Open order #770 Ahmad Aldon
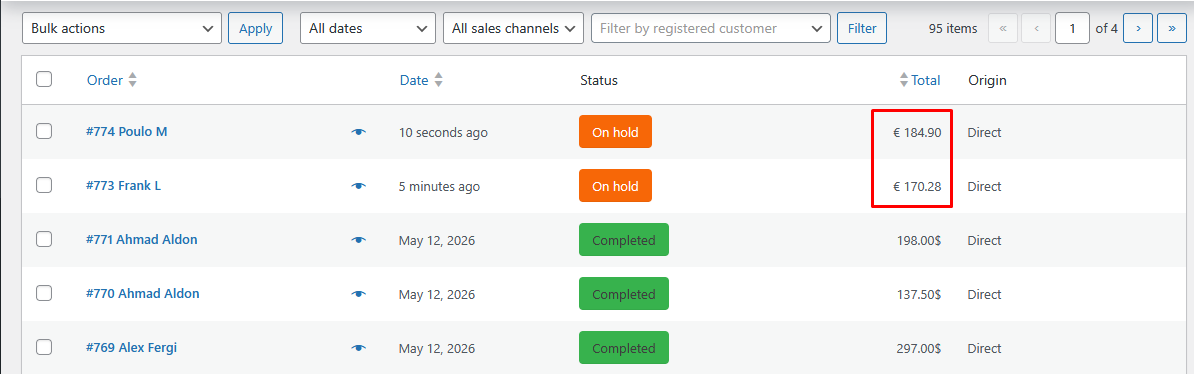The width and height of the screenshot is (1194, 374). 142,293
